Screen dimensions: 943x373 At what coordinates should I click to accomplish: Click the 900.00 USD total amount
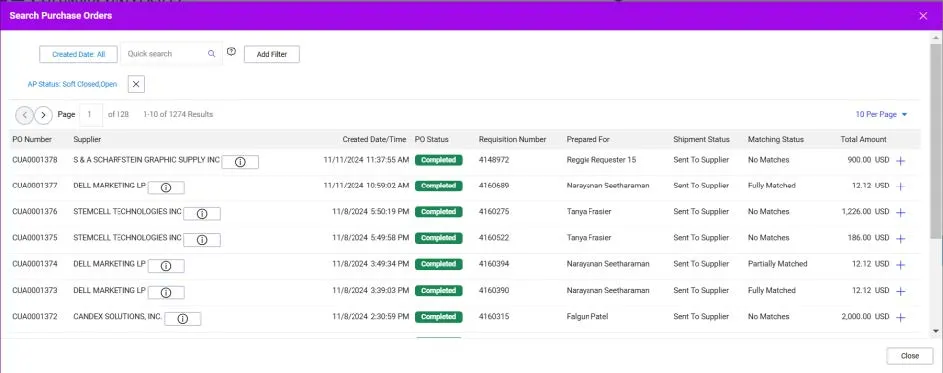(x=868, y=160)
